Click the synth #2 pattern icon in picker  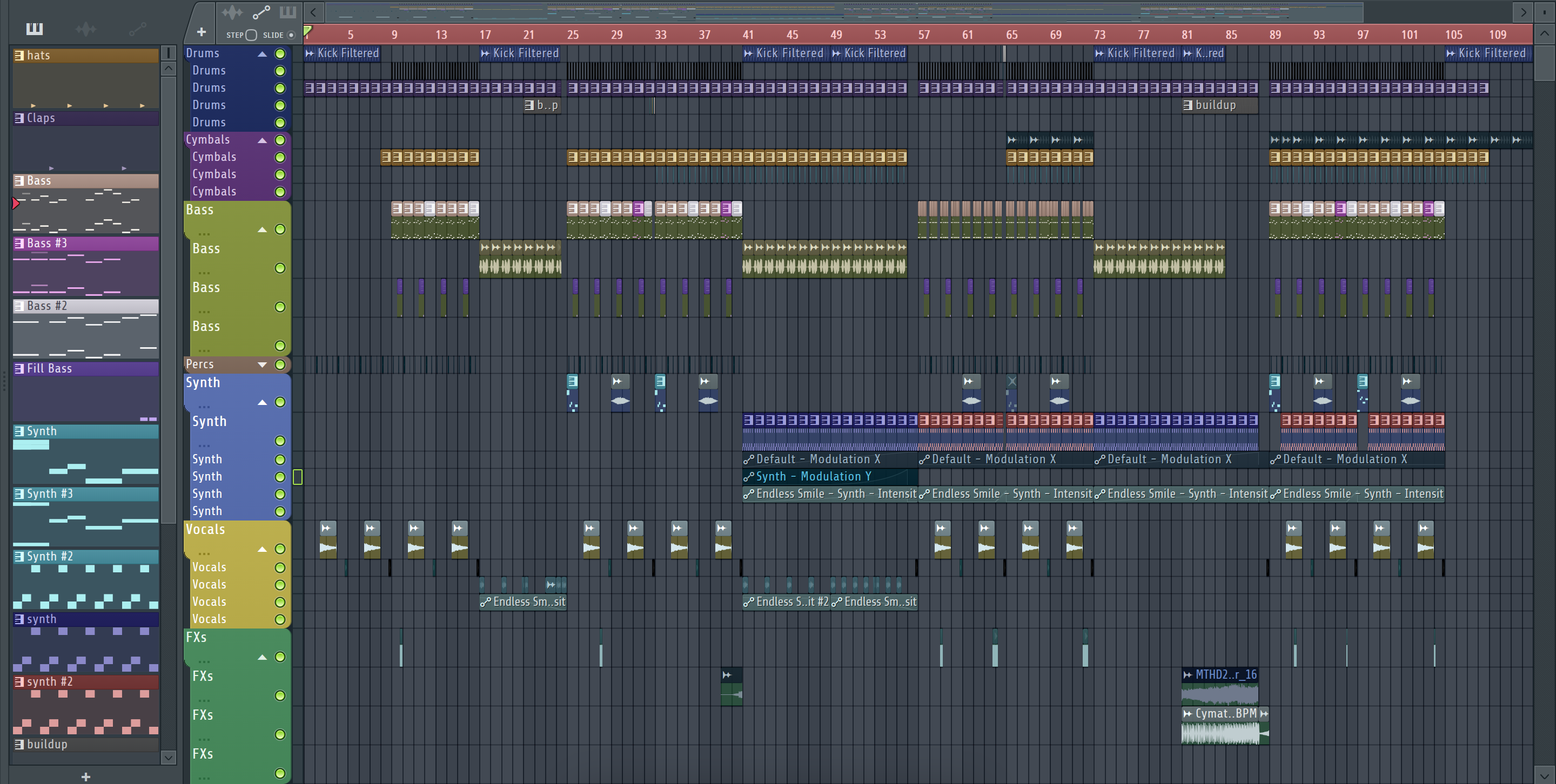(19, 682)
